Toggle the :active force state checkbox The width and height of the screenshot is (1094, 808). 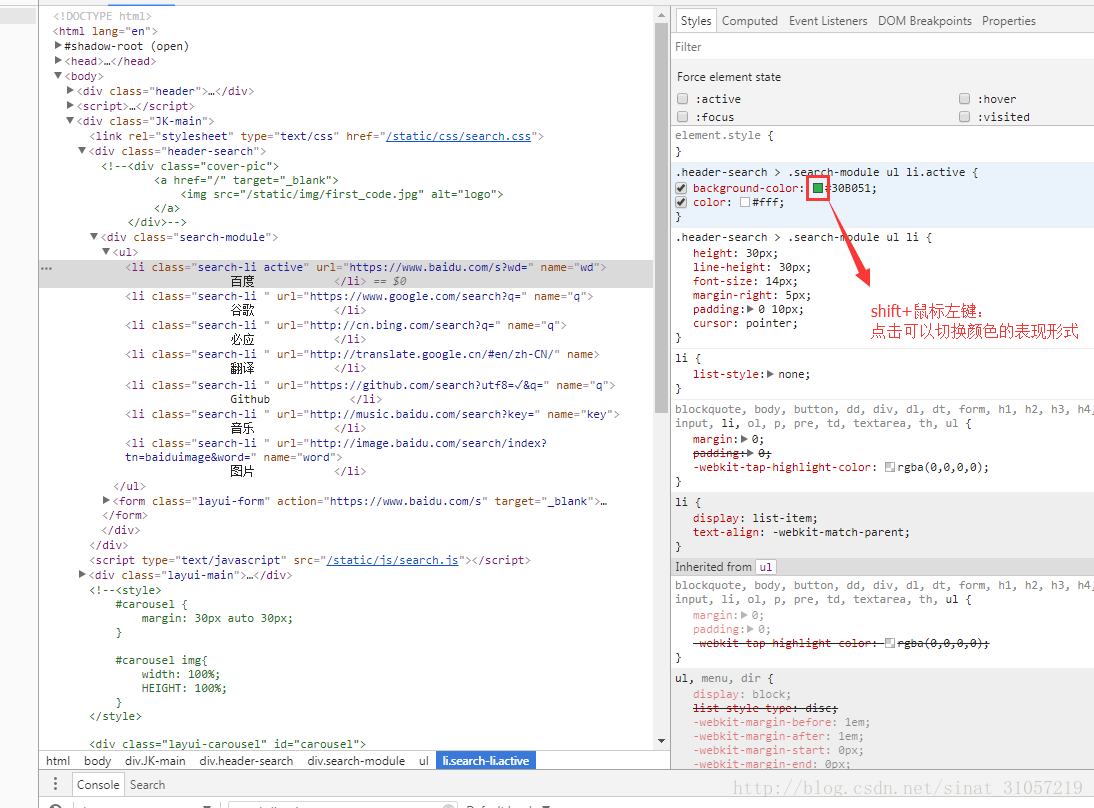pyautogui.click(x=682, y=99)
